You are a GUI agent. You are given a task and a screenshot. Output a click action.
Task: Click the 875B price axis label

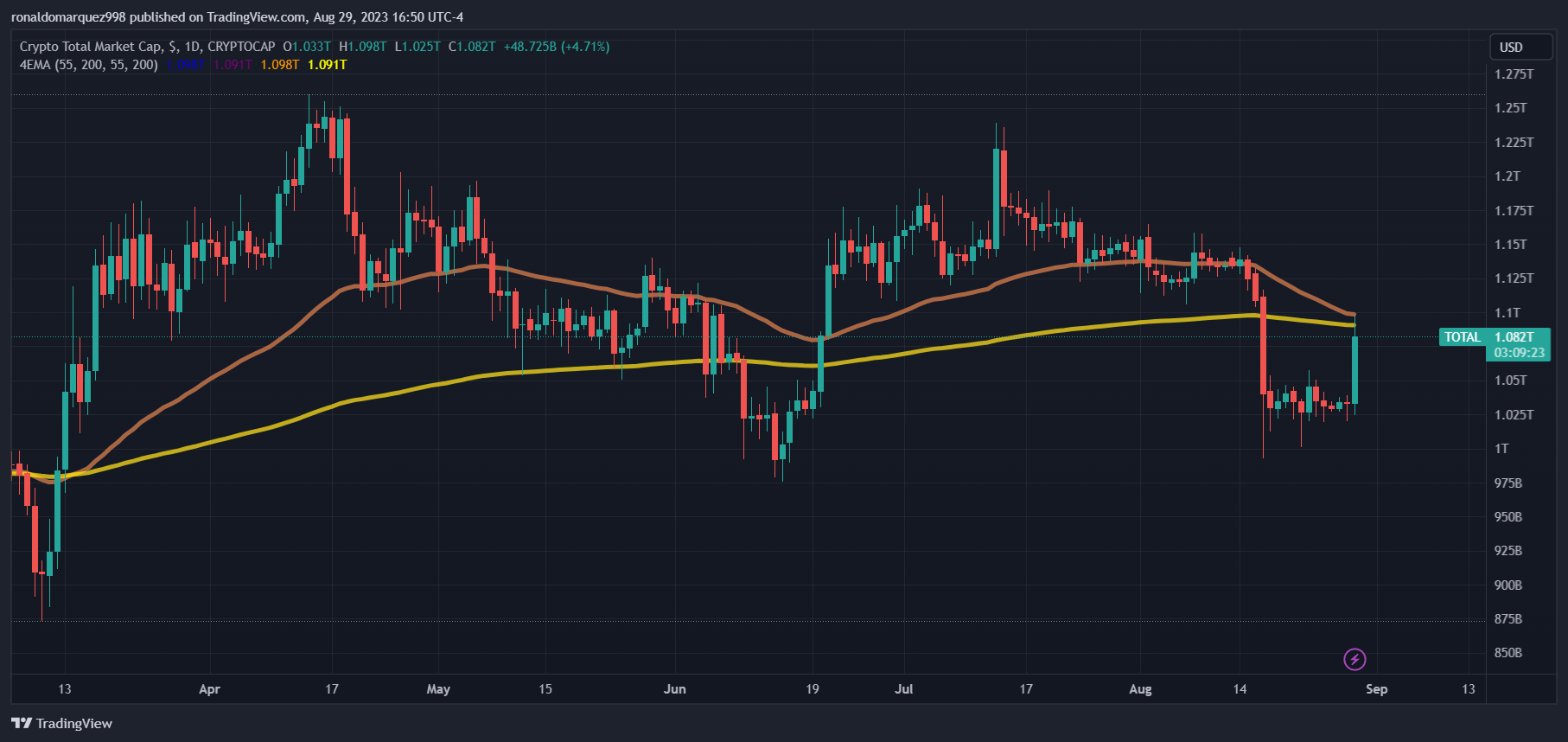pos(1508,619)
